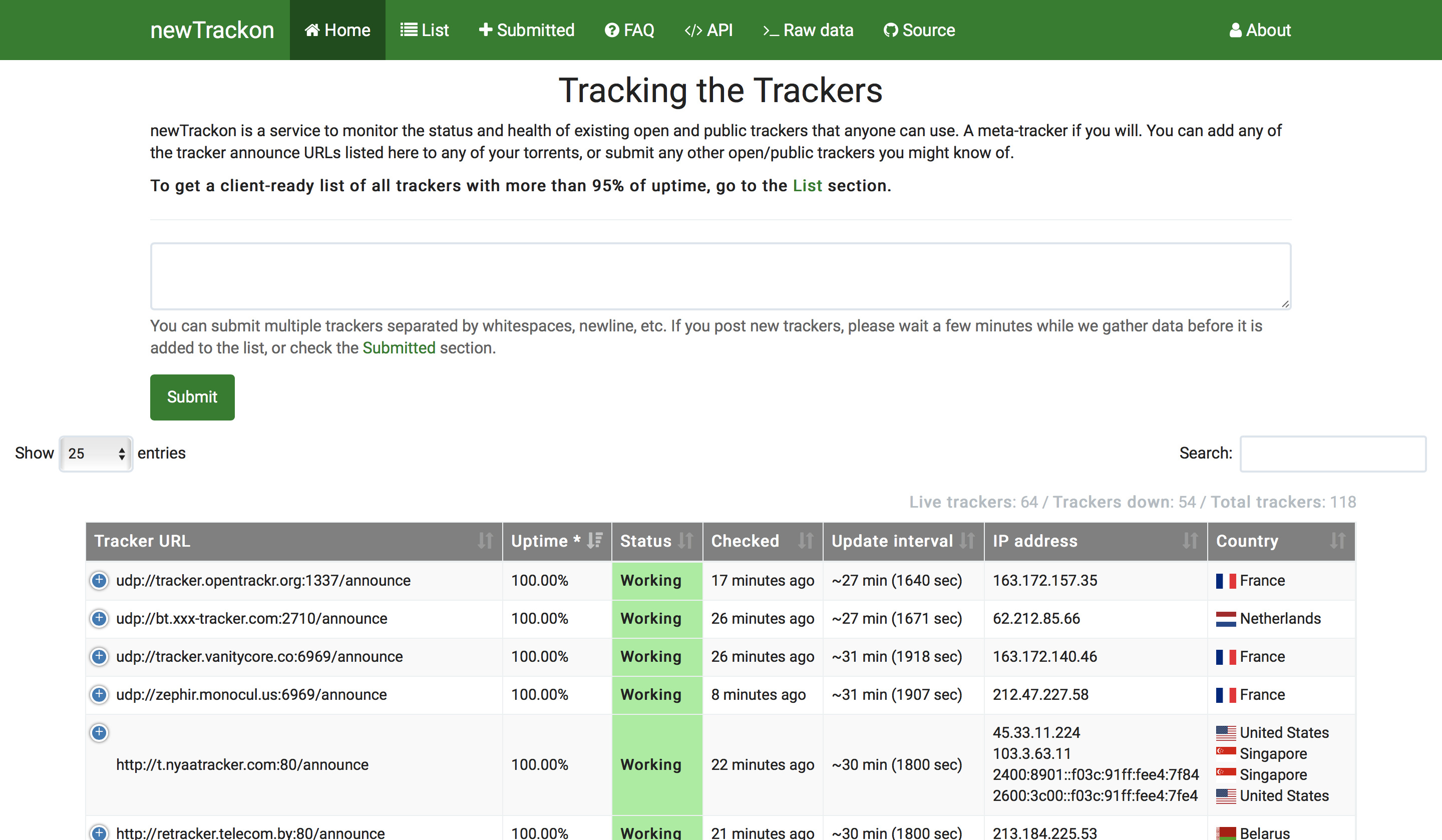Sort table by Country column
Screen dimensions: 1442x840
pos(1281,541)
